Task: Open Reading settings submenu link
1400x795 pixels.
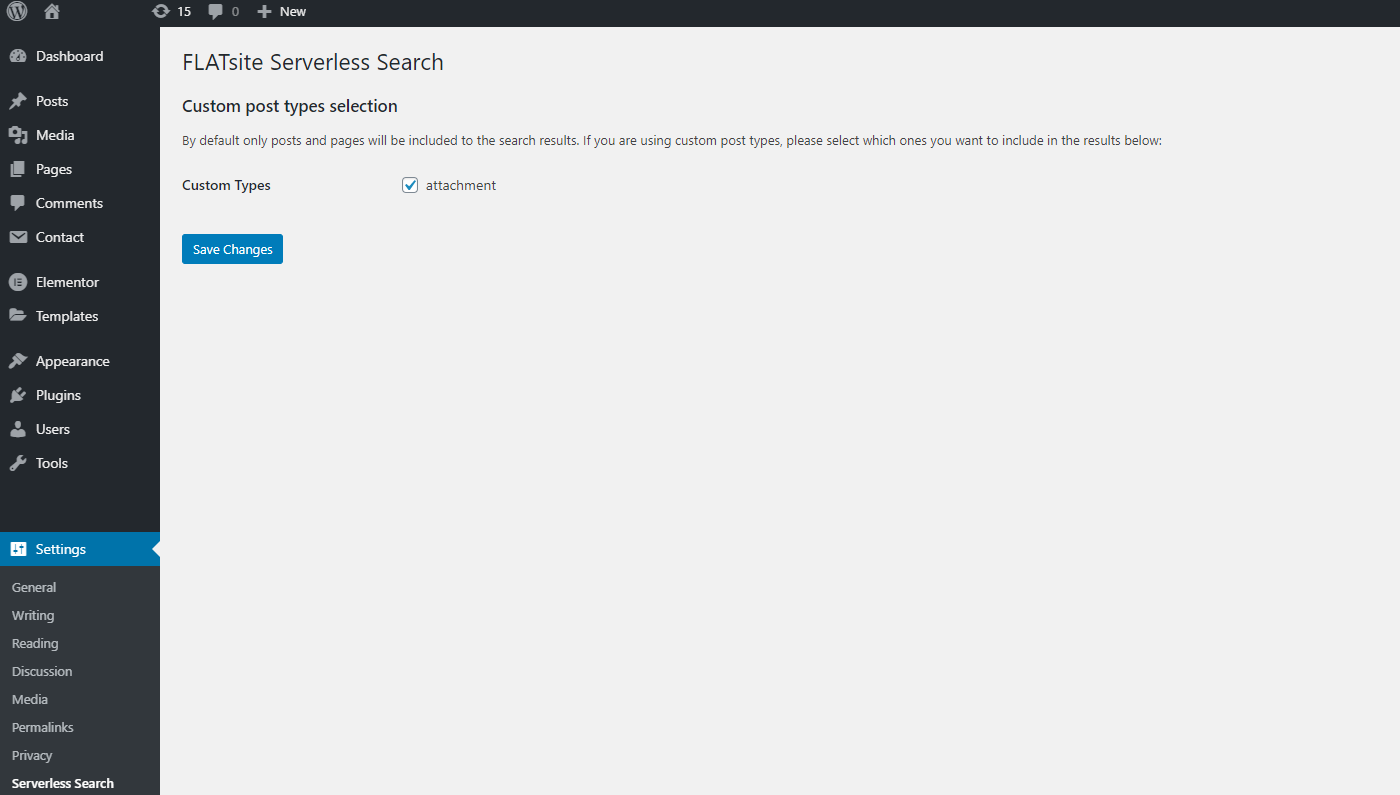Action: tap(35, 643)
